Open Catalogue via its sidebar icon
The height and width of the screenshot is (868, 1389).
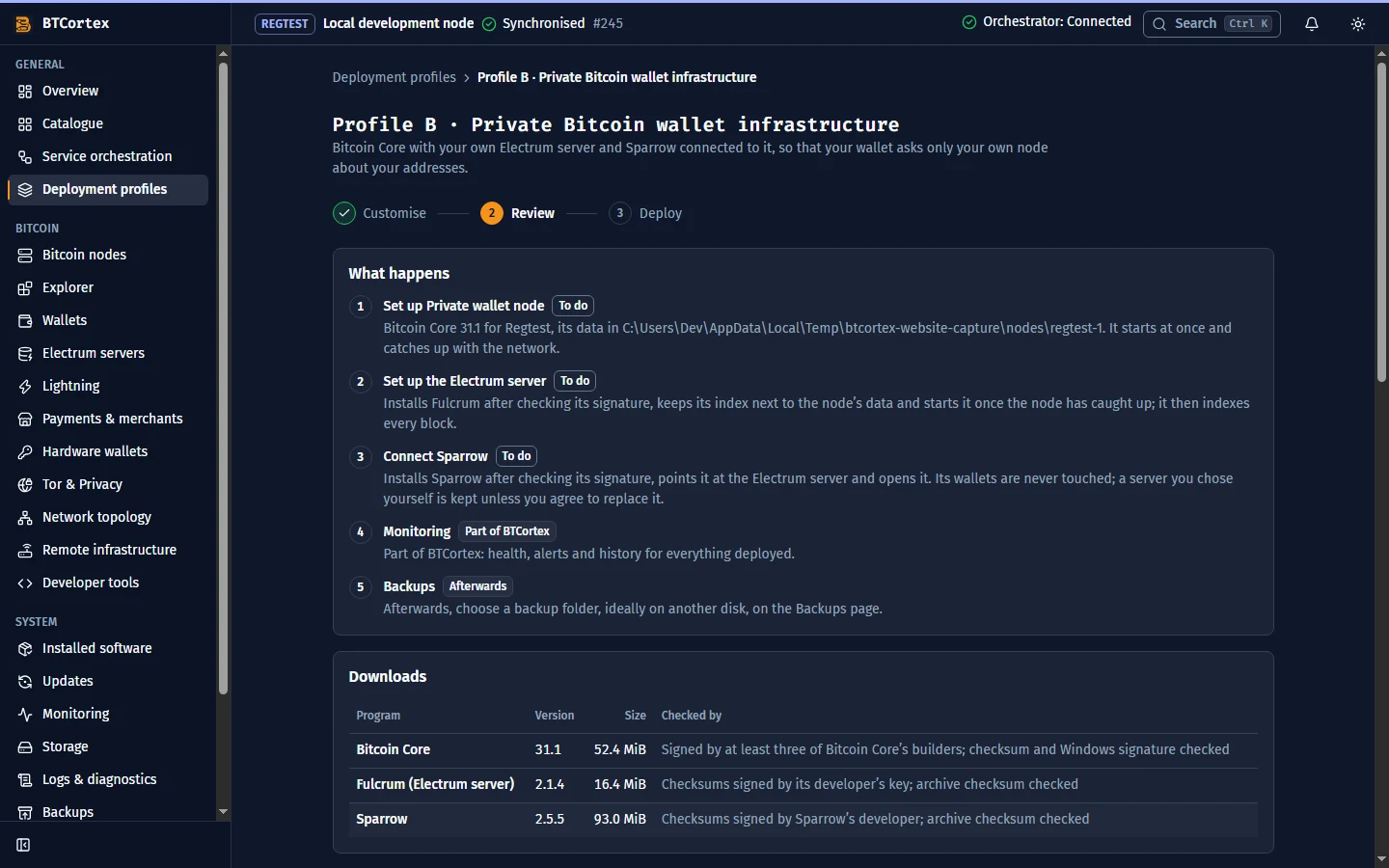point(25,124)
